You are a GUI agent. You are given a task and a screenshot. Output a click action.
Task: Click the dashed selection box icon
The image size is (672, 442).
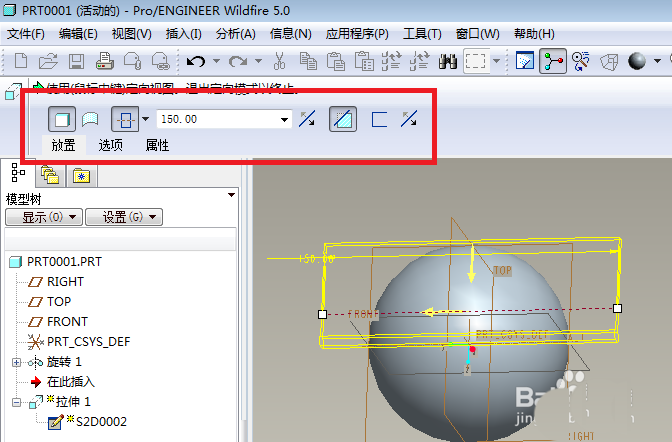click(x=476, y=61)
